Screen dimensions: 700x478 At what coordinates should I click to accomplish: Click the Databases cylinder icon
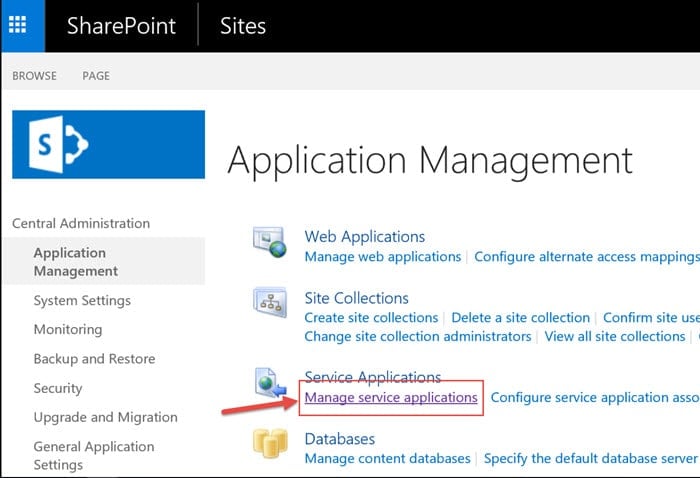point(270,443)
